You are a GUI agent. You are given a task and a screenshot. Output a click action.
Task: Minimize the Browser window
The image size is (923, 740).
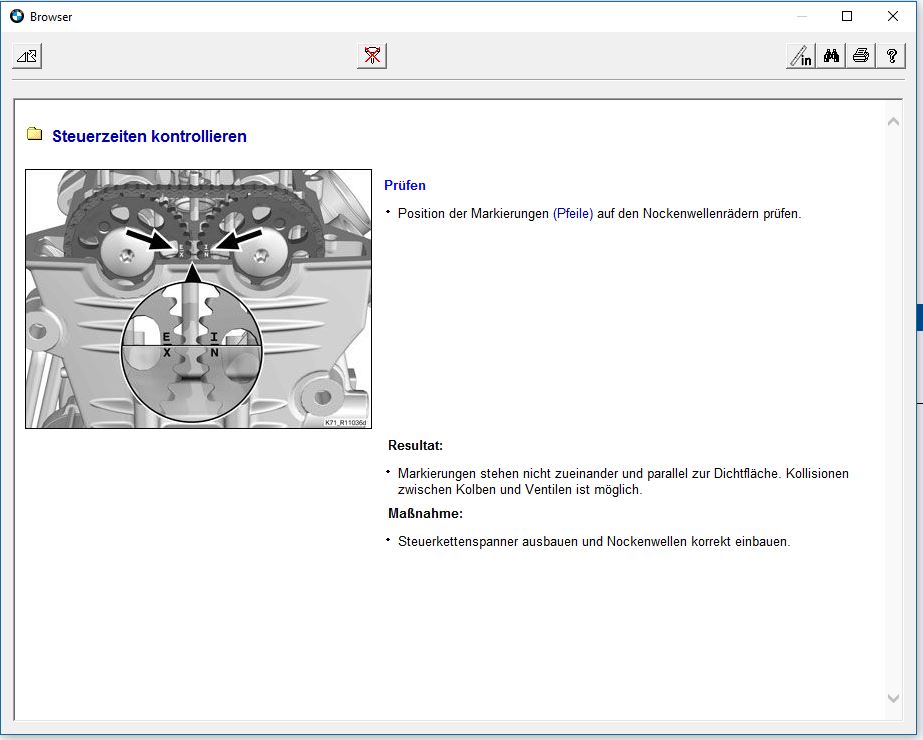(801, 16)
